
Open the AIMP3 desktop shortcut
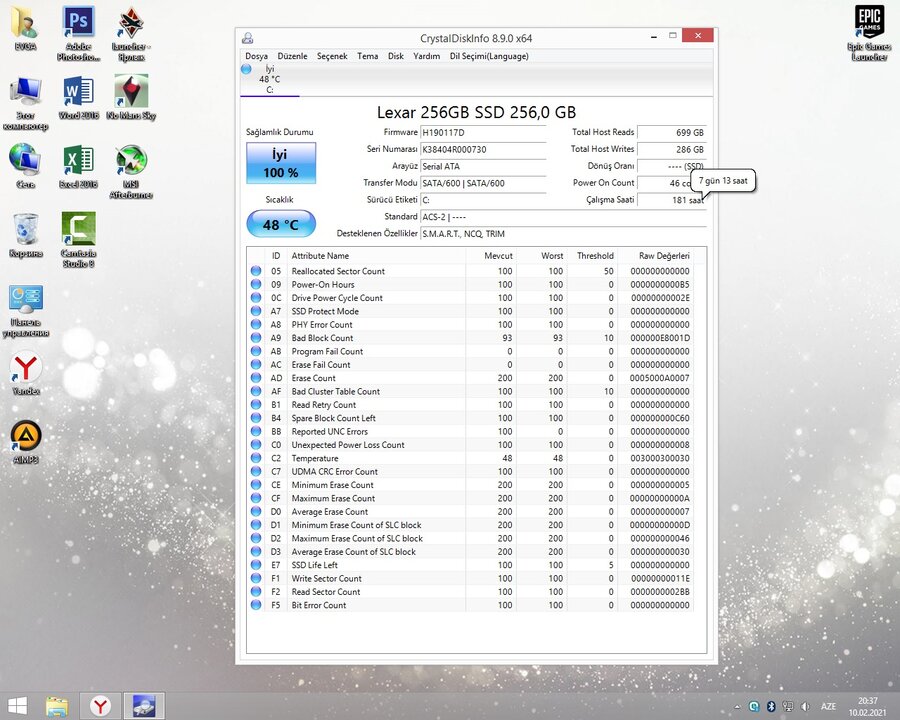pos(26,436)
